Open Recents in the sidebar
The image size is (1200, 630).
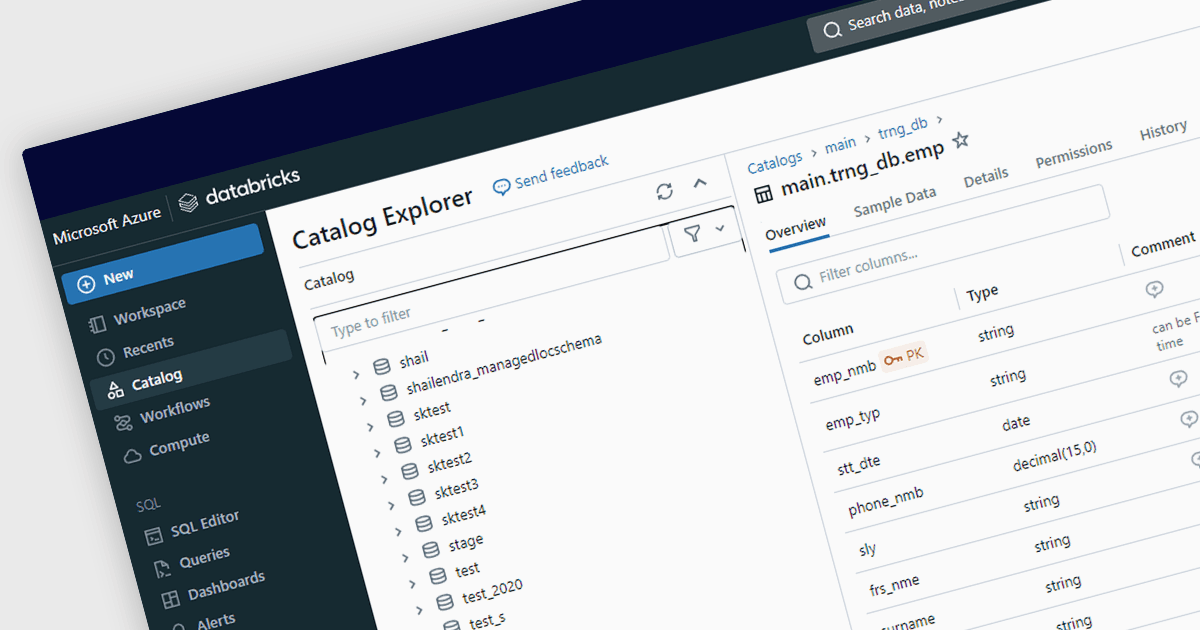point(148,349)
